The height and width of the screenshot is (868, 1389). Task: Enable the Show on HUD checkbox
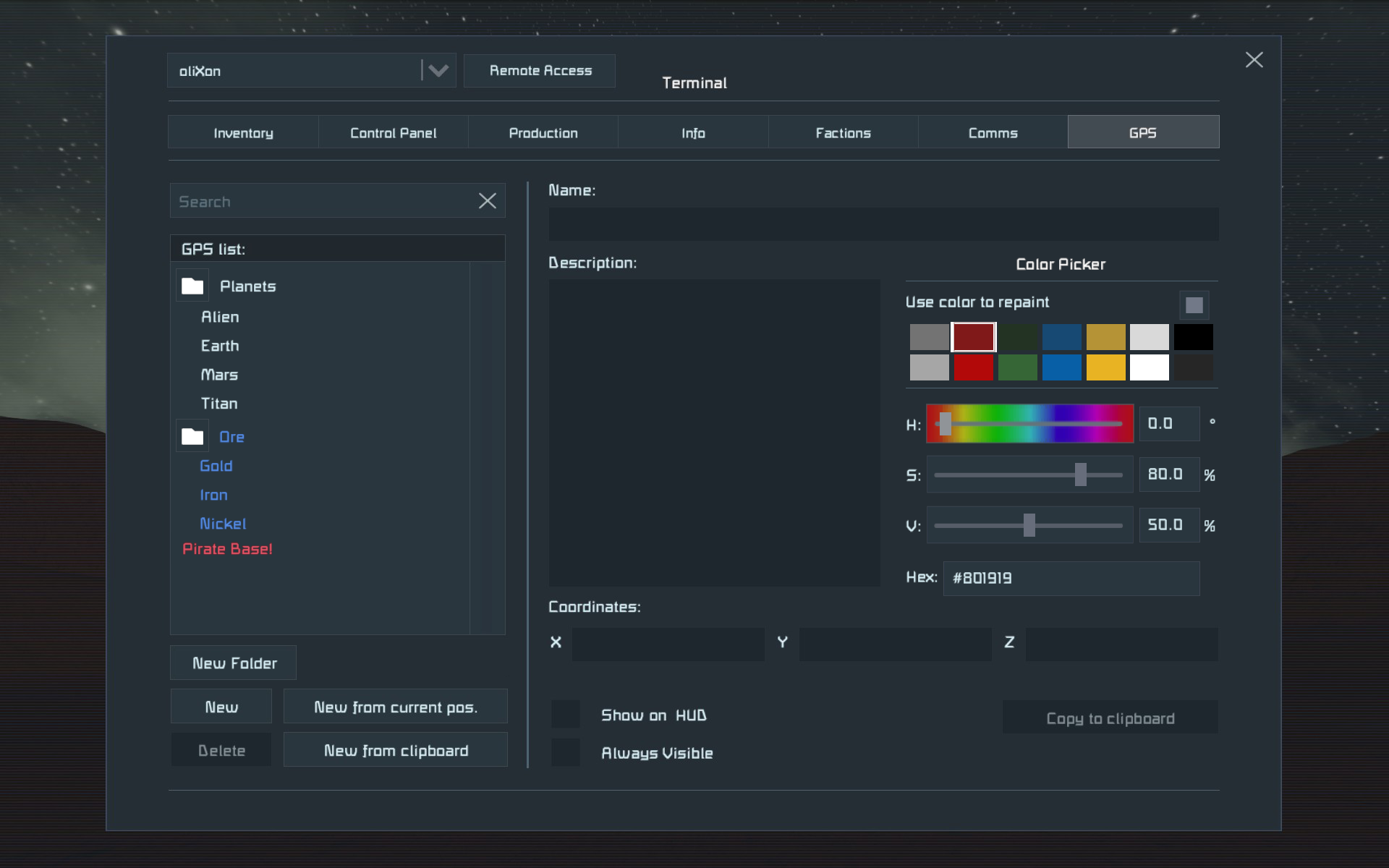point(566,715)
